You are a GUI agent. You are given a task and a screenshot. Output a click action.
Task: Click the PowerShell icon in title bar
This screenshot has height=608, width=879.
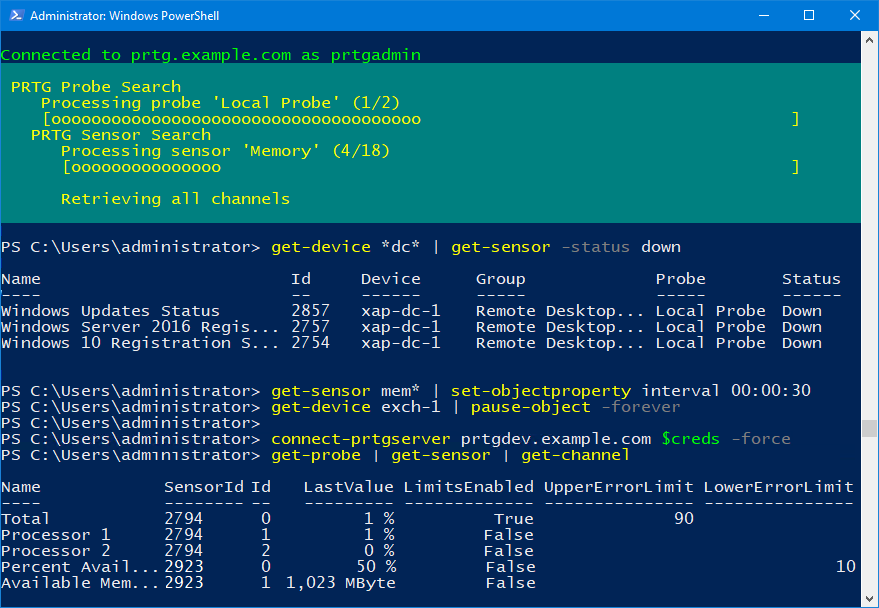(16, 15)
